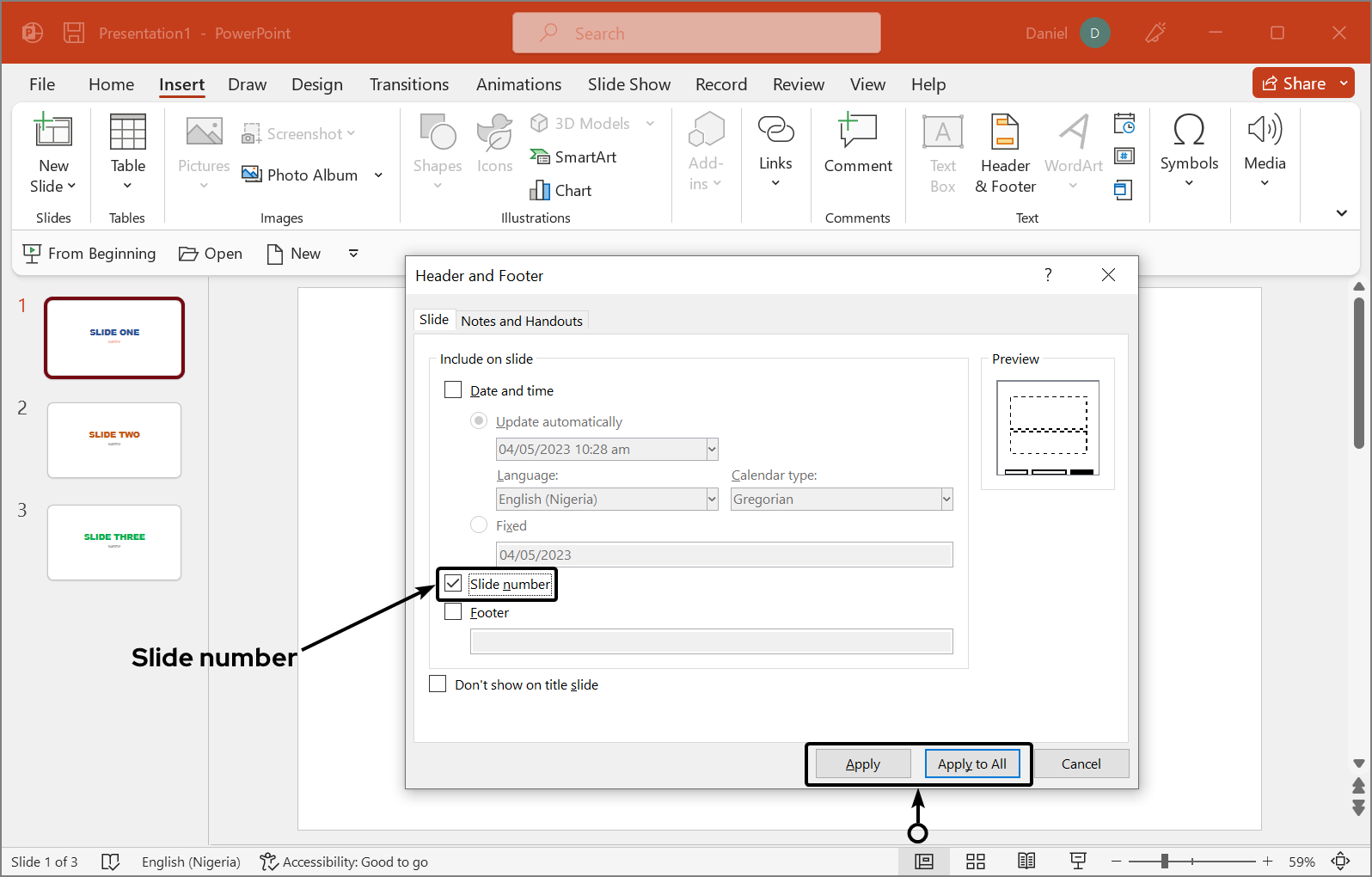The width and height of the screenshot is (1372, 877).
Task: Tick the Don't show on title slide box
Action: pos(438,684)
